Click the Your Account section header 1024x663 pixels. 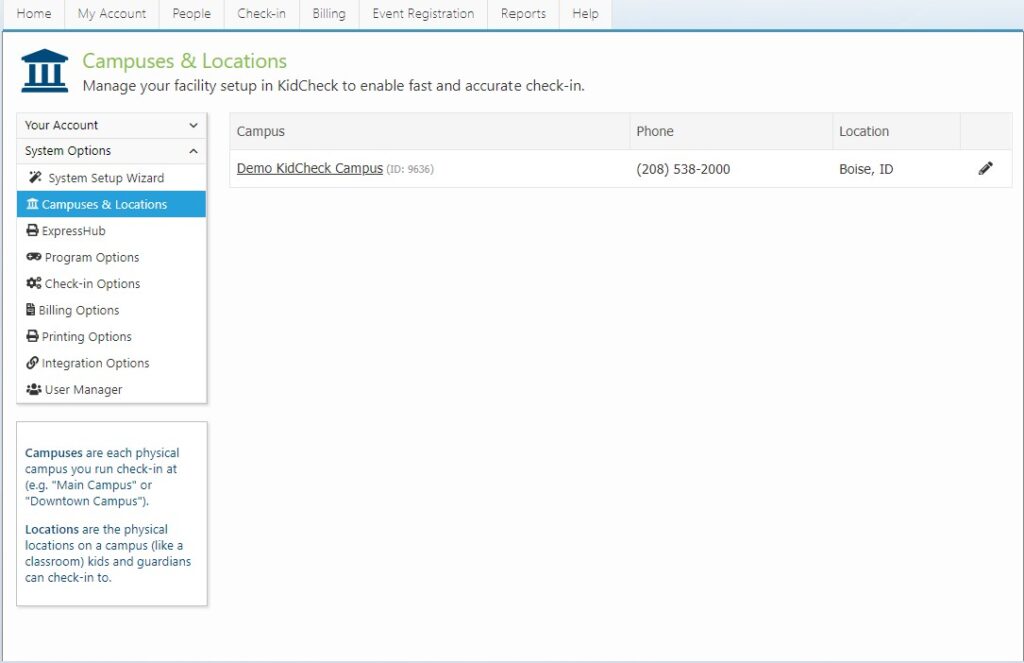[x=112, y=125]
